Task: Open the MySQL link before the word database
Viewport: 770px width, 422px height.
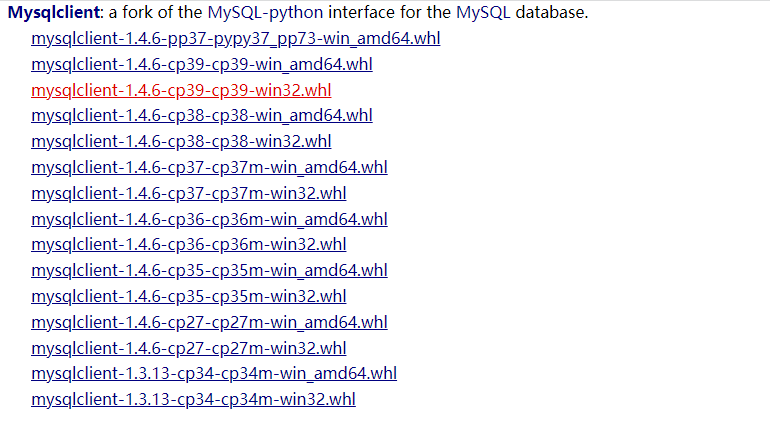Action: (x=480, y=14)
